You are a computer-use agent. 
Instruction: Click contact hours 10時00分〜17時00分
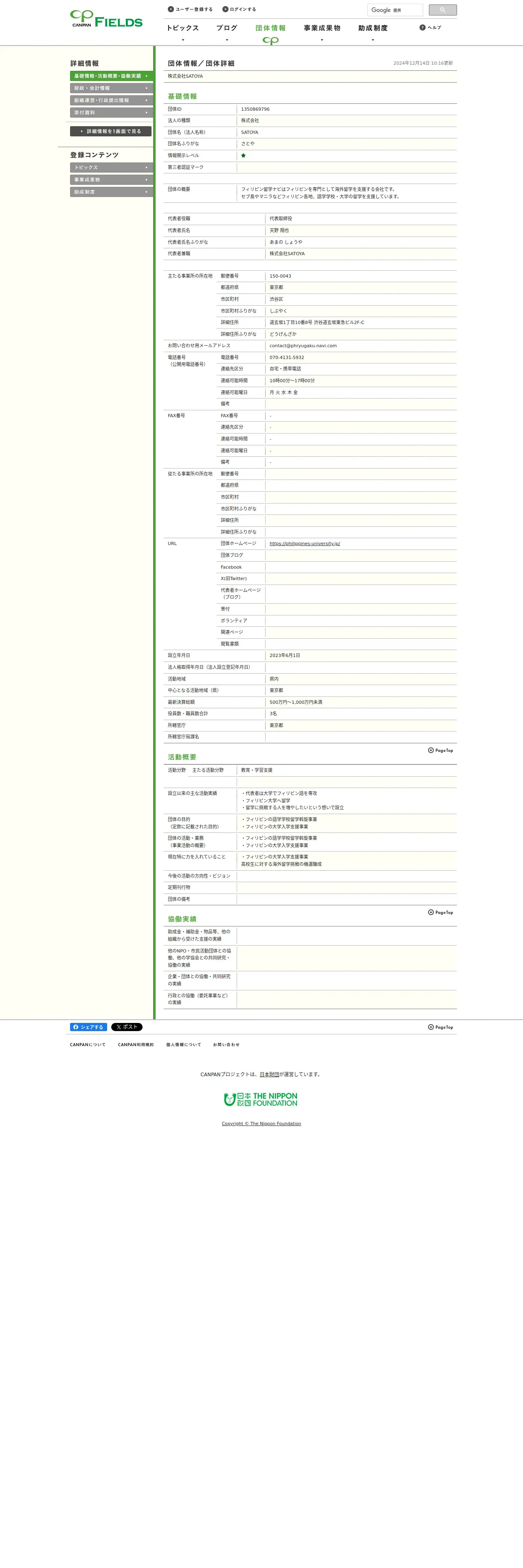click(292, 381)
